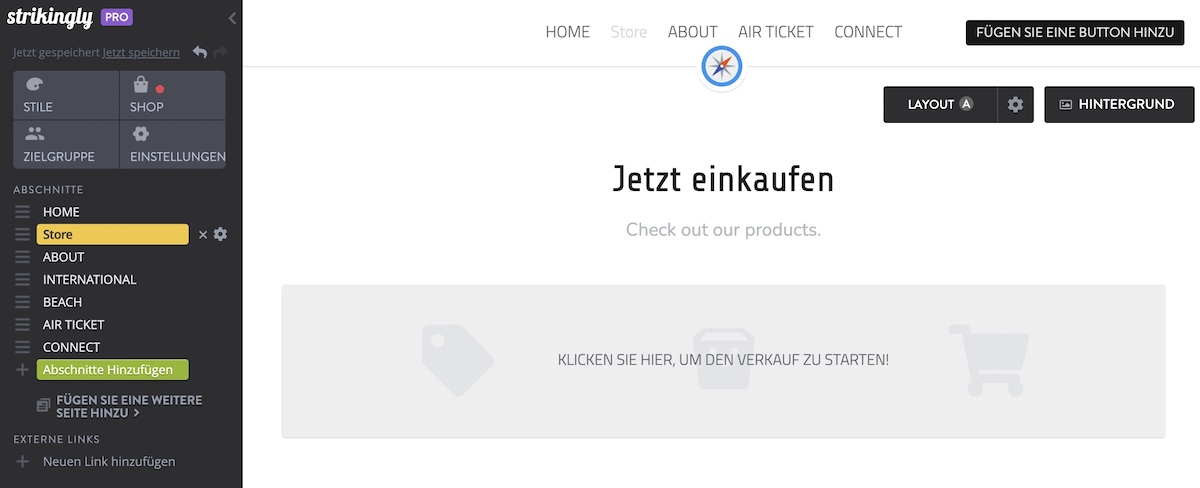Screen dimensions: 1200x488
Task: Click the compass icon below the navigation
Action: (721, 67)
